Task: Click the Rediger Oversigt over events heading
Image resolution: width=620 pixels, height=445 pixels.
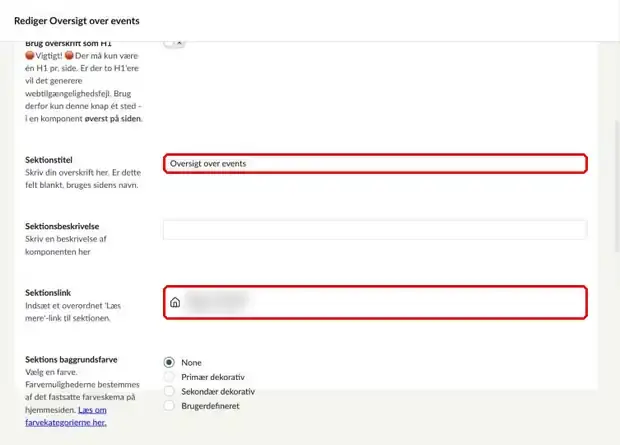Action: [77, 21]
